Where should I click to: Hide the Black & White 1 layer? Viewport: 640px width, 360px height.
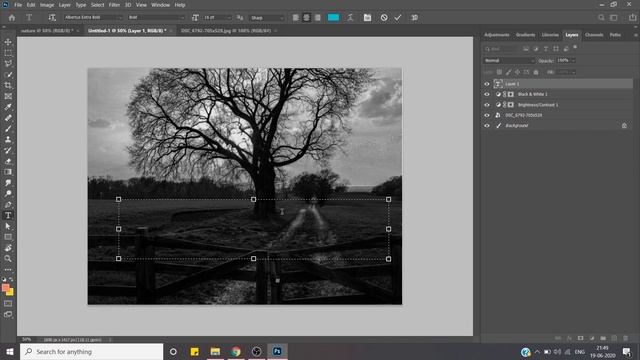point(487,94)
